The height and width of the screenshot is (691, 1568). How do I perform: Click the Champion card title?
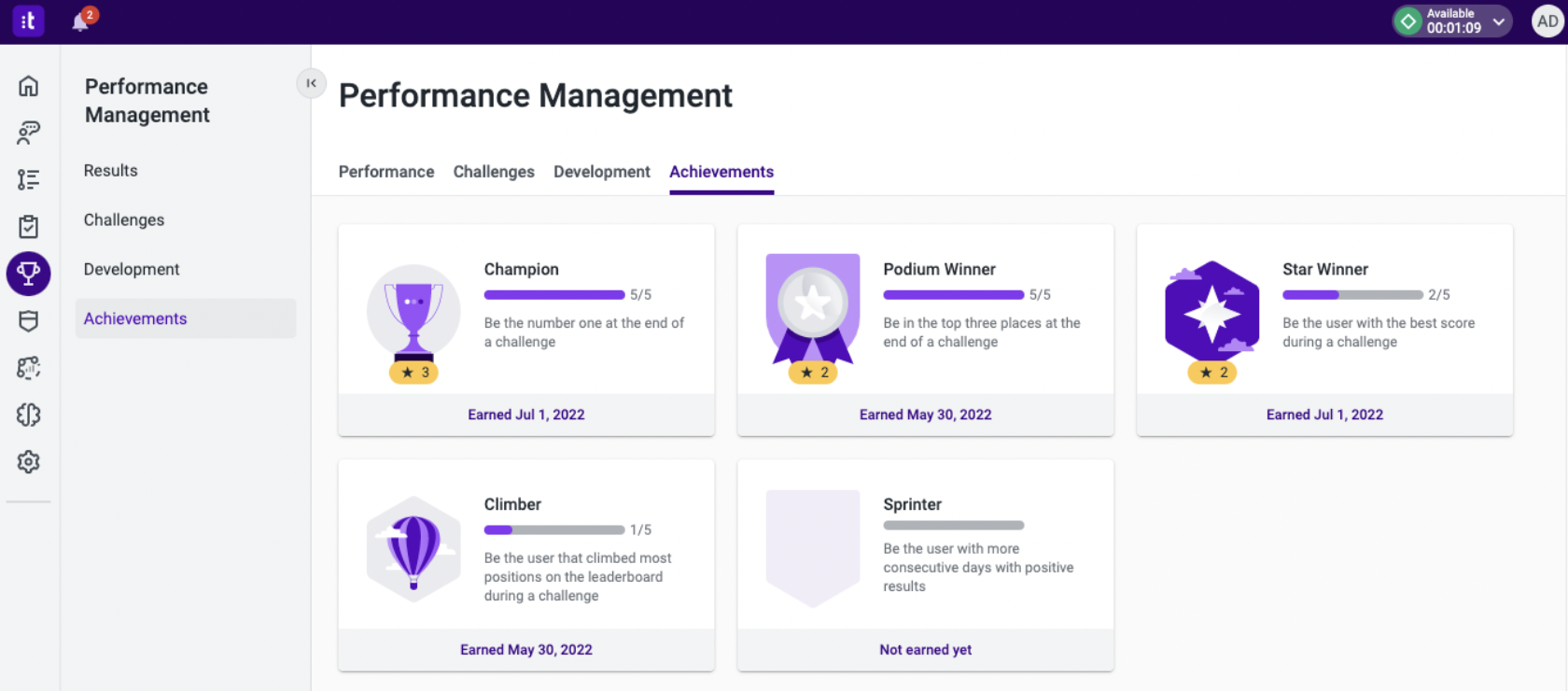522,269
